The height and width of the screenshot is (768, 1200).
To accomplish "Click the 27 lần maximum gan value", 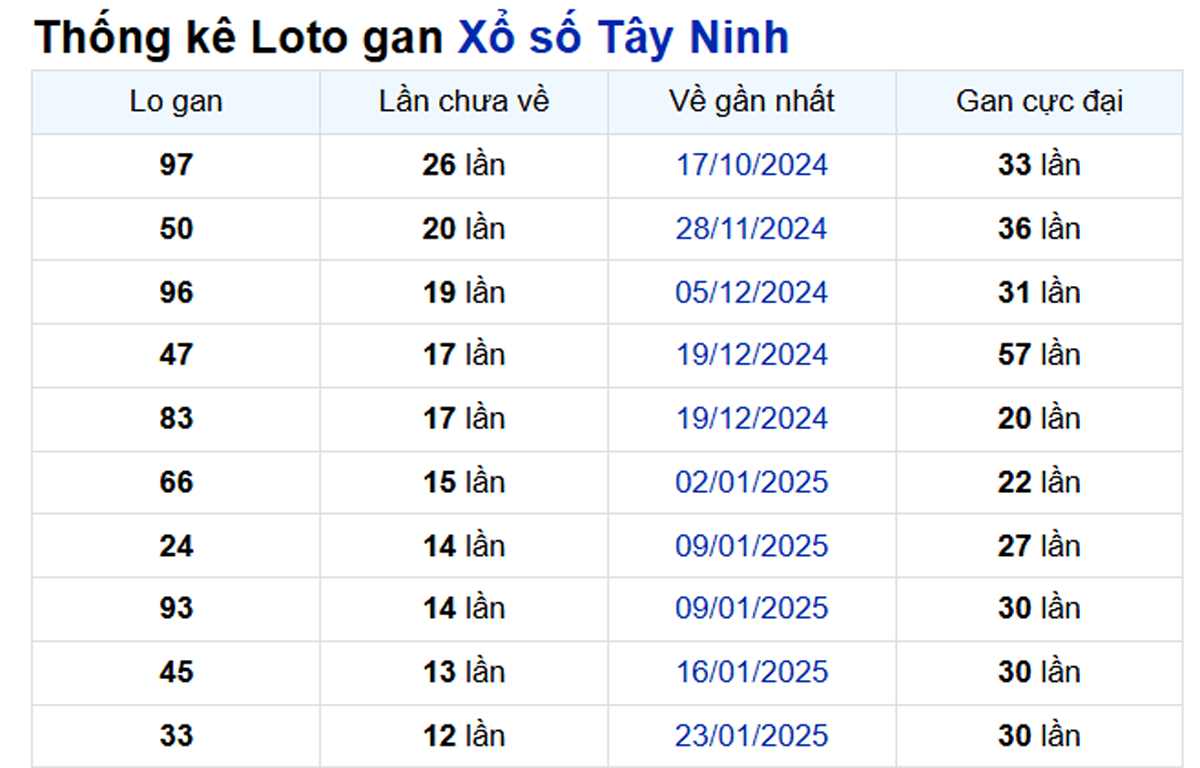I will [1040, 546].
